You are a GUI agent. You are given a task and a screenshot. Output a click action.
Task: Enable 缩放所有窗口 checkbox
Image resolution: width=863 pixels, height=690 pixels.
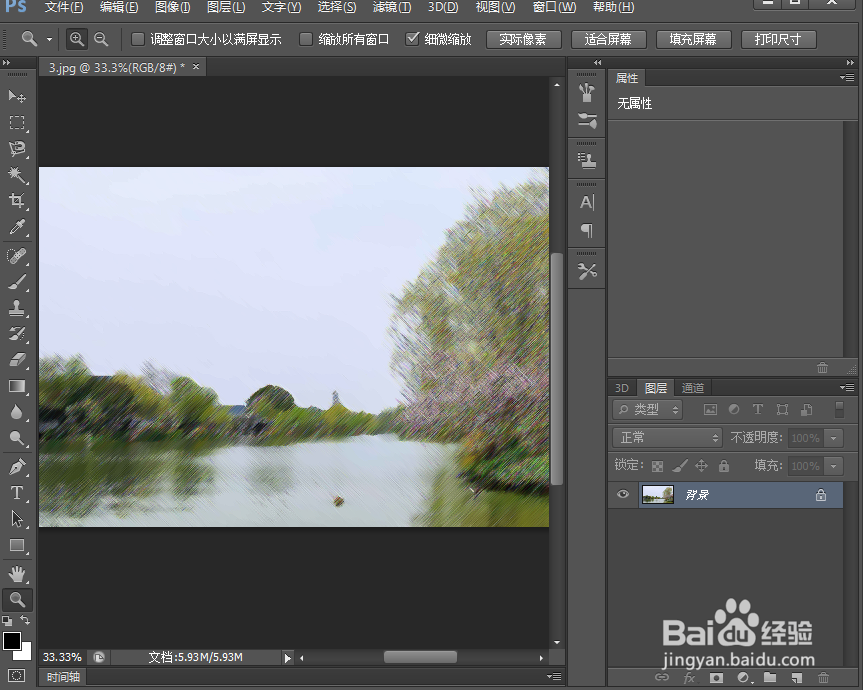click(305, 40)
